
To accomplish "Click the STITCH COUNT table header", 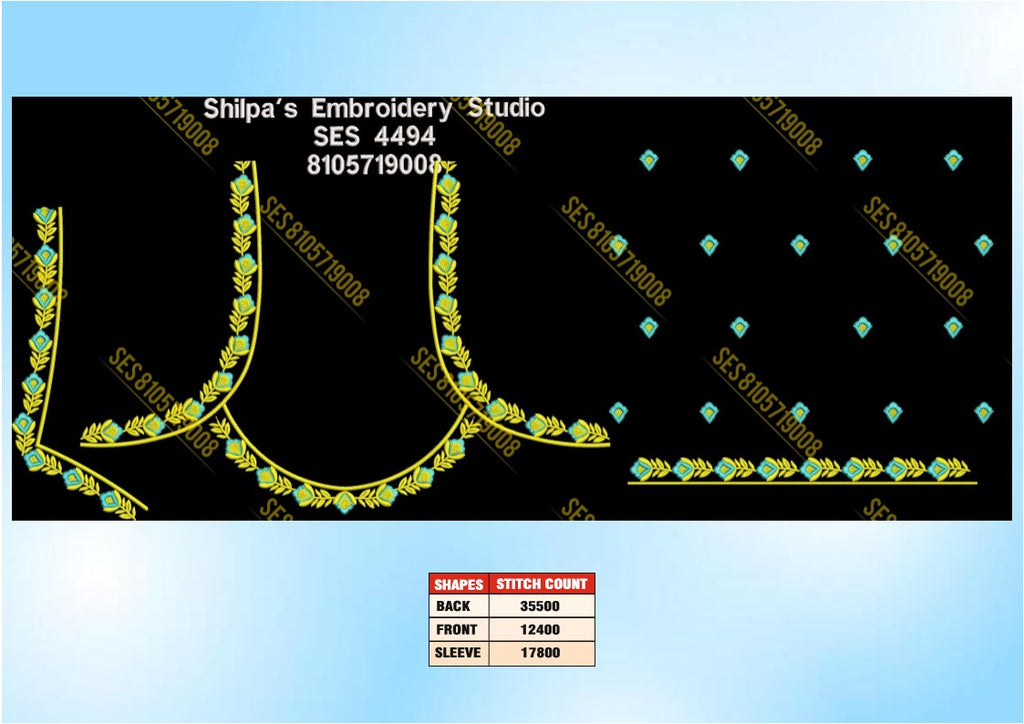I will (x=541, y=584).
